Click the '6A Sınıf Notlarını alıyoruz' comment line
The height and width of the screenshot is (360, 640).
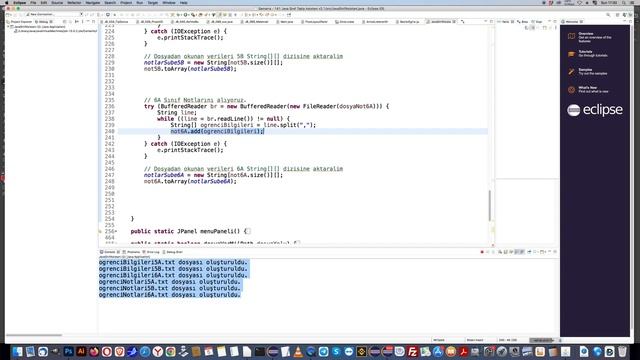tap(195, 100)
